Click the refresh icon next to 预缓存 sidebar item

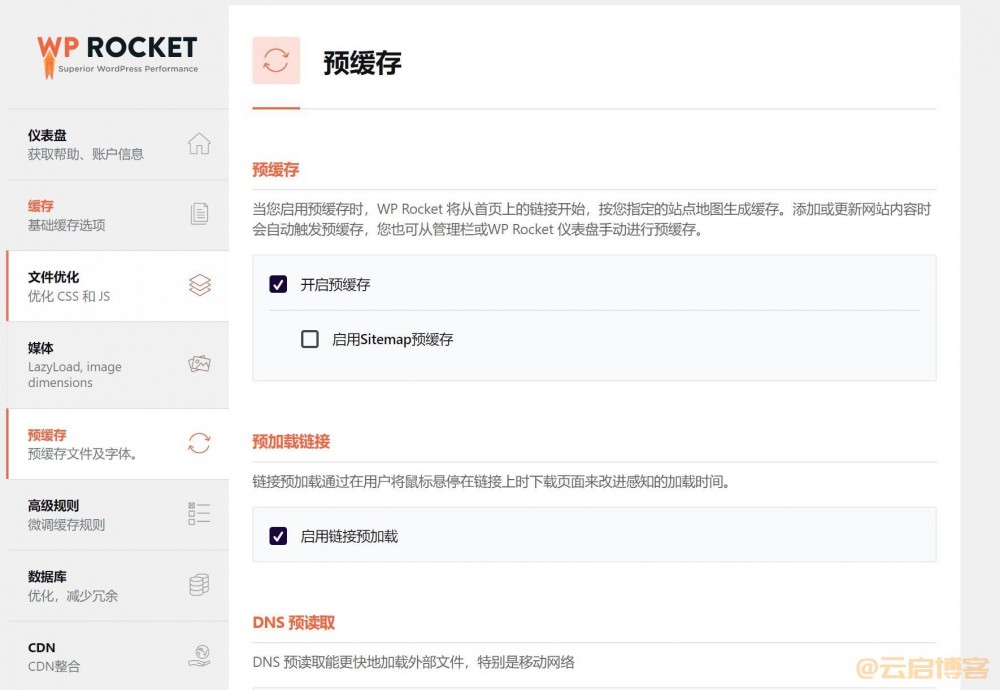[x=199, y=444]
